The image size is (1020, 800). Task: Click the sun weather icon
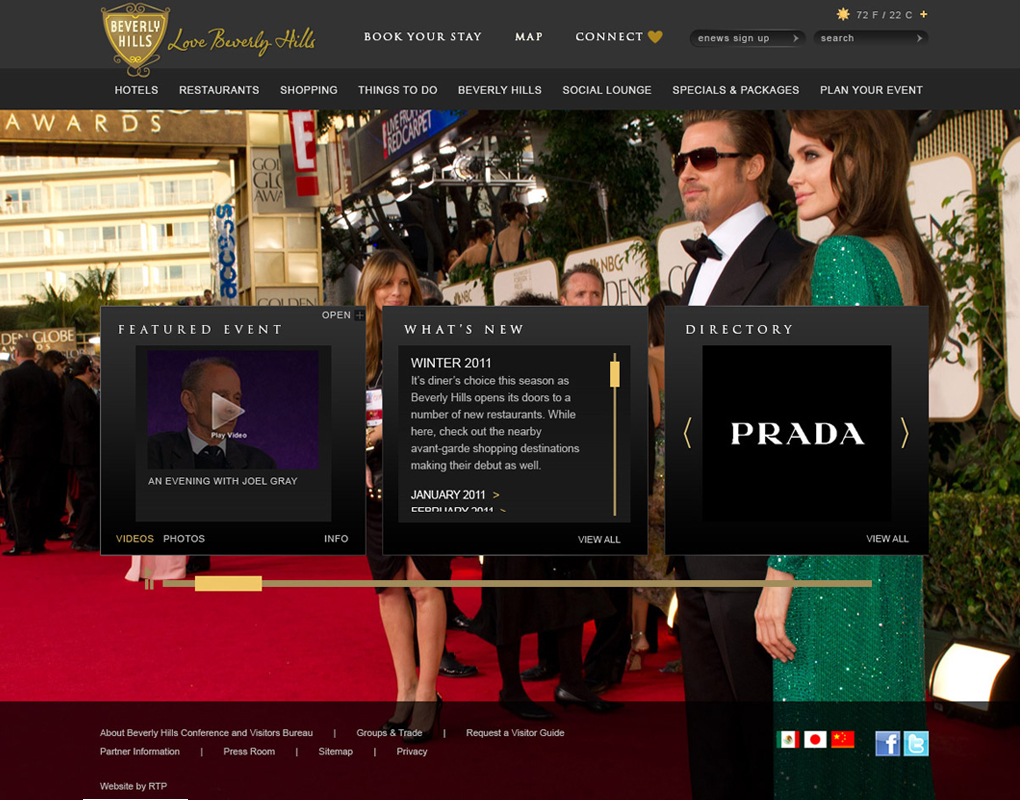843,14
